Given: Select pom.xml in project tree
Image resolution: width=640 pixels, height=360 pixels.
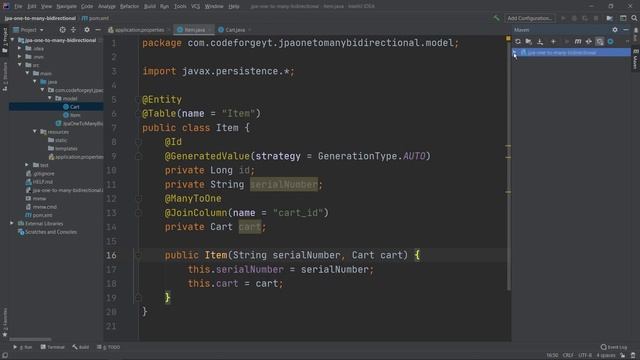Looking at the screenshot, I should pyautogui.click(x=39, y=215).
